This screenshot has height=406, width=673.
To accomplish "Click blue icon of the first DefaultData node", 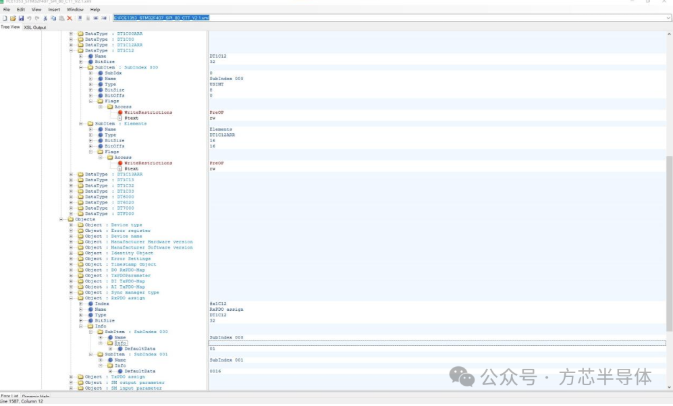I will click(x=120, y=349).
